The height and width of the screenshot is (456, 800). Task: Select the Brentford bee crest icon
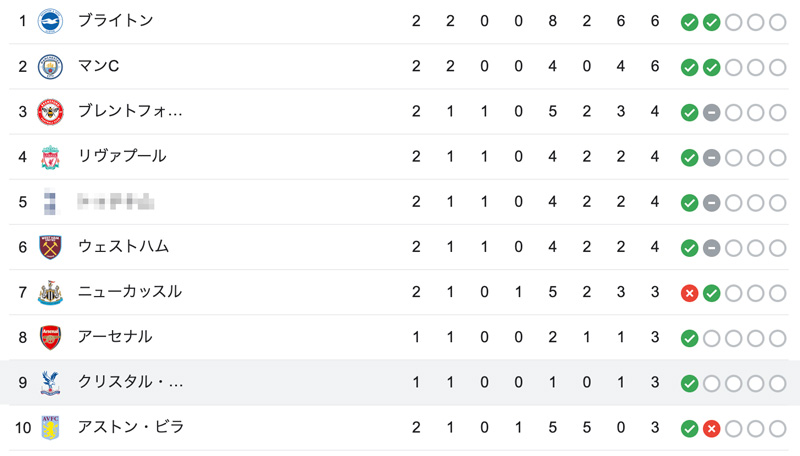(50, 112)
